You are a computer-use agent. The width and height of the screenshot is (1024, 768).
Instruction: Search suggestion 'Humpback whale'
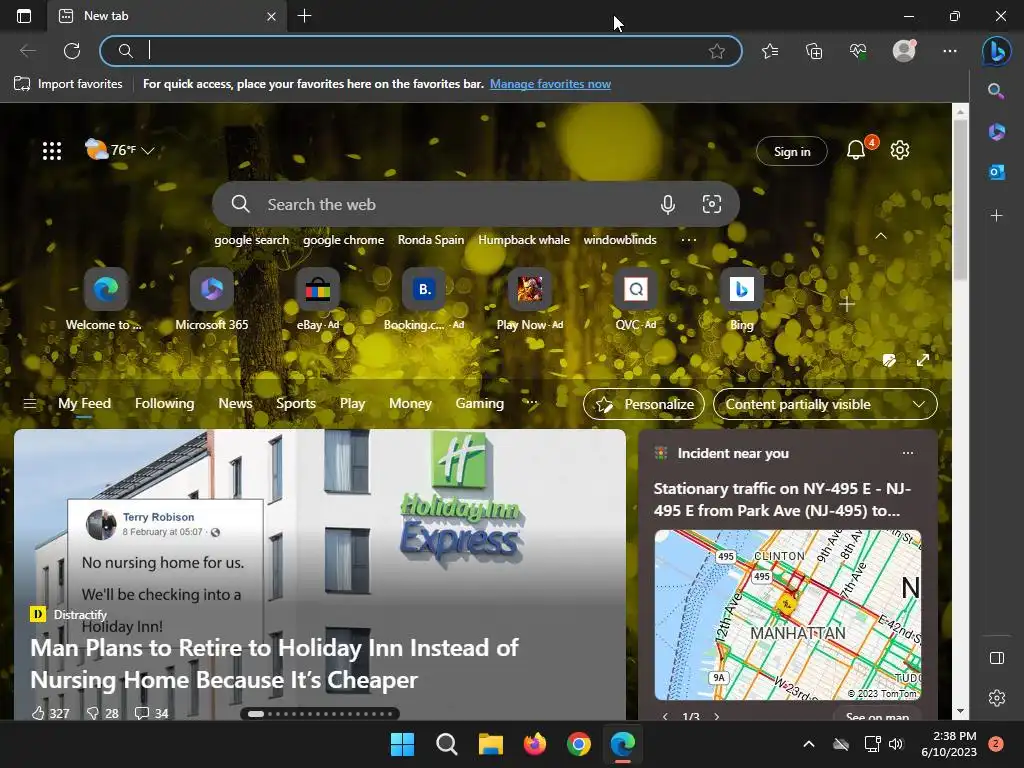tap(524, 240)
